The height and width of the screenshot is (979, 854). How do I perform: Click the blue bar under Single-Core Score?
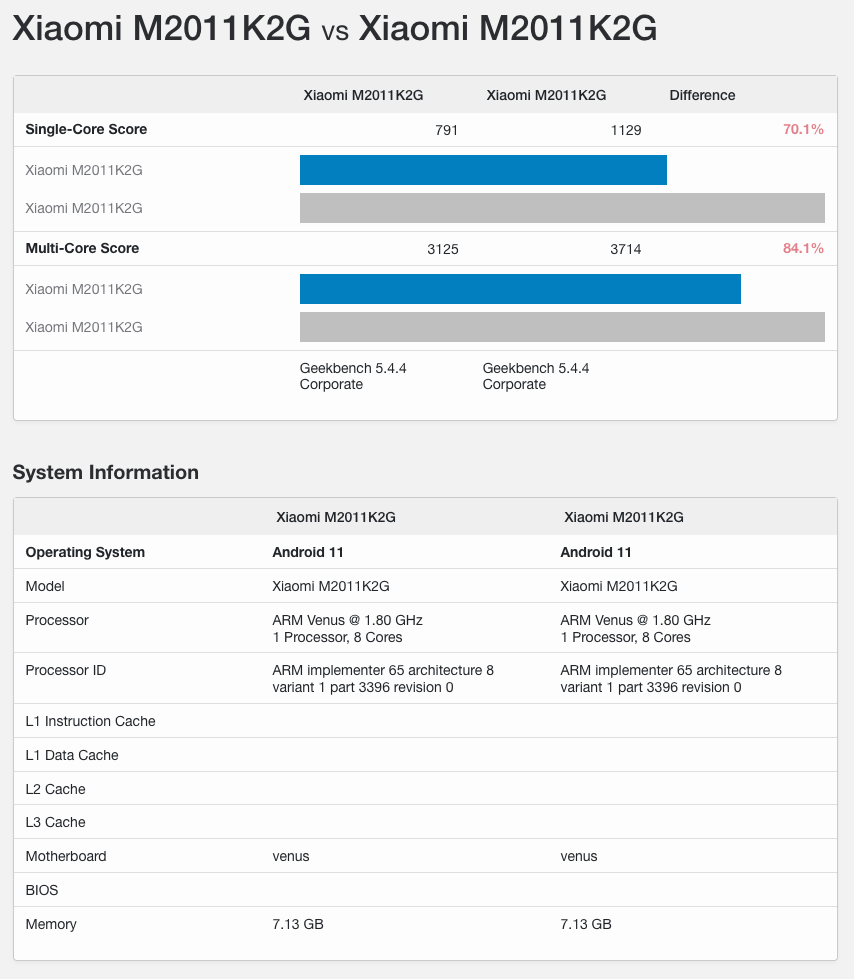483,170
